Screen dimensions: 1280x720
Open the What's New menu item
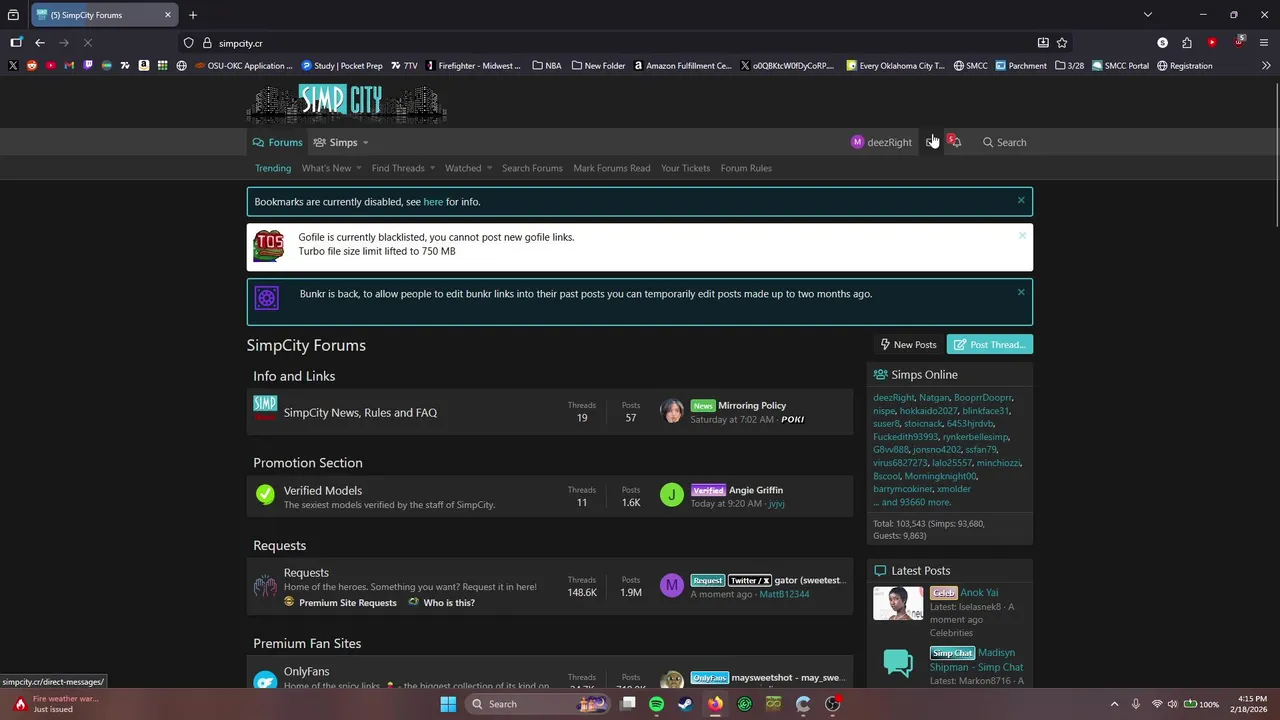[326, 168]
